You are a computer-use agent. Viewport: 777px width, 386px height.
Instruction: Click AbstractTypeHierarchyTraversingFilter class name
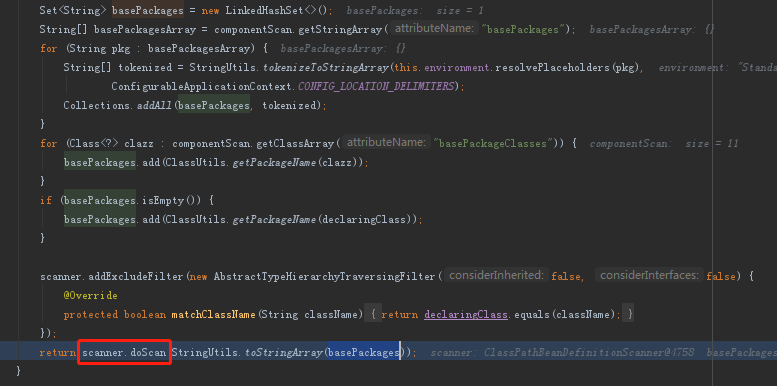pyautogui.click(x=324, y=276)
